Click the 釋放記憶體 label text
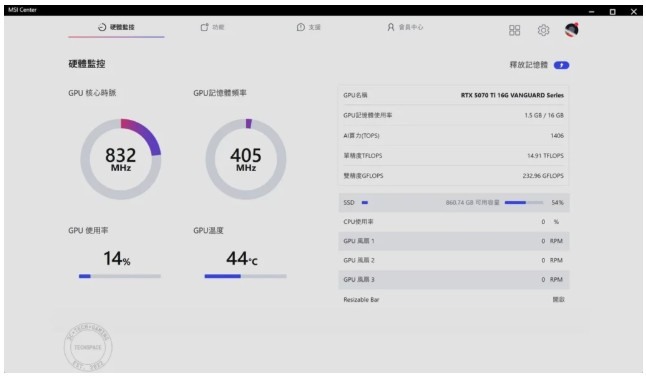 (x=529, y=65)
